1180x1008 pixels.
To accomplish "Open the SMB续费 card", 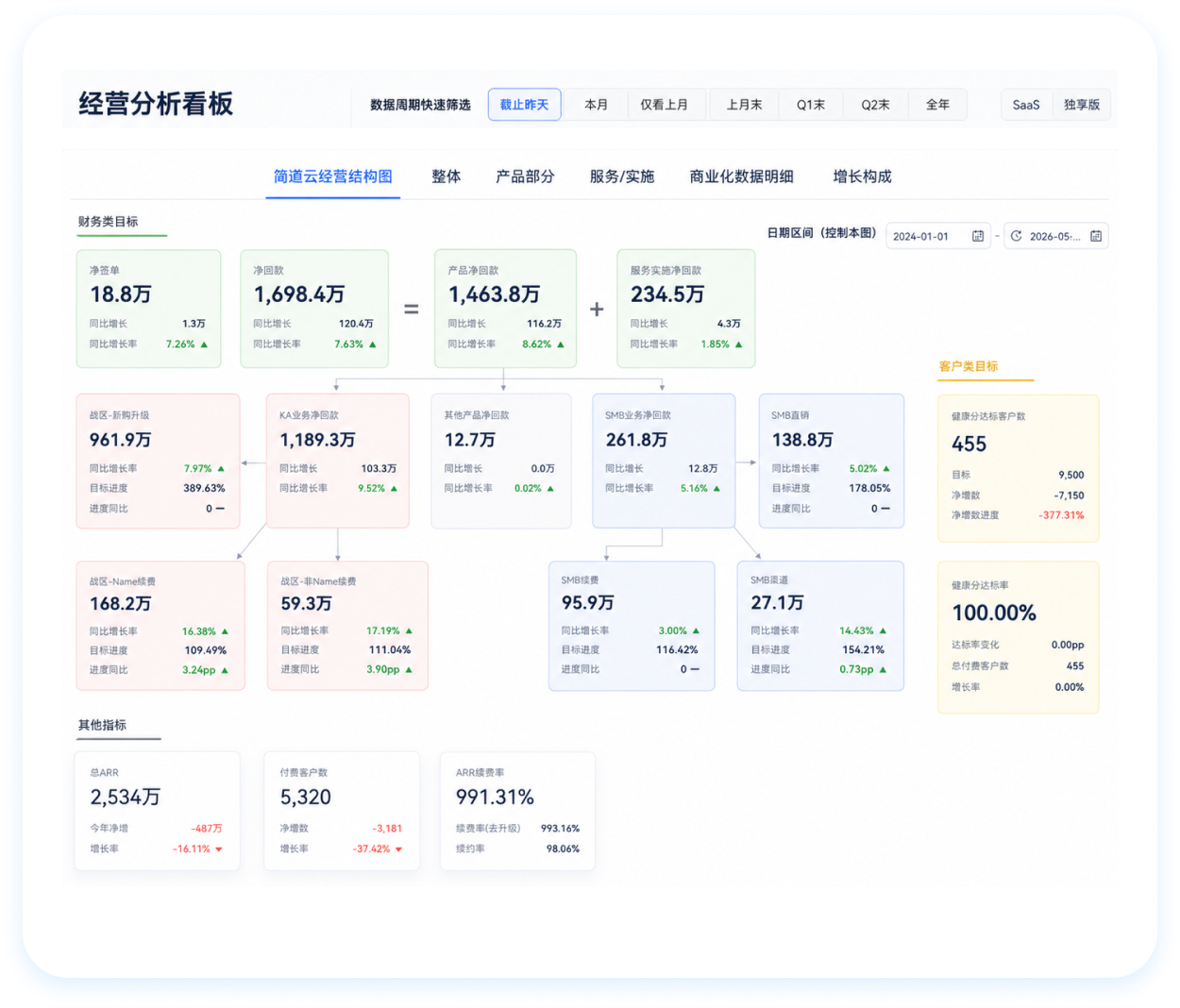I will coord(632,626).
